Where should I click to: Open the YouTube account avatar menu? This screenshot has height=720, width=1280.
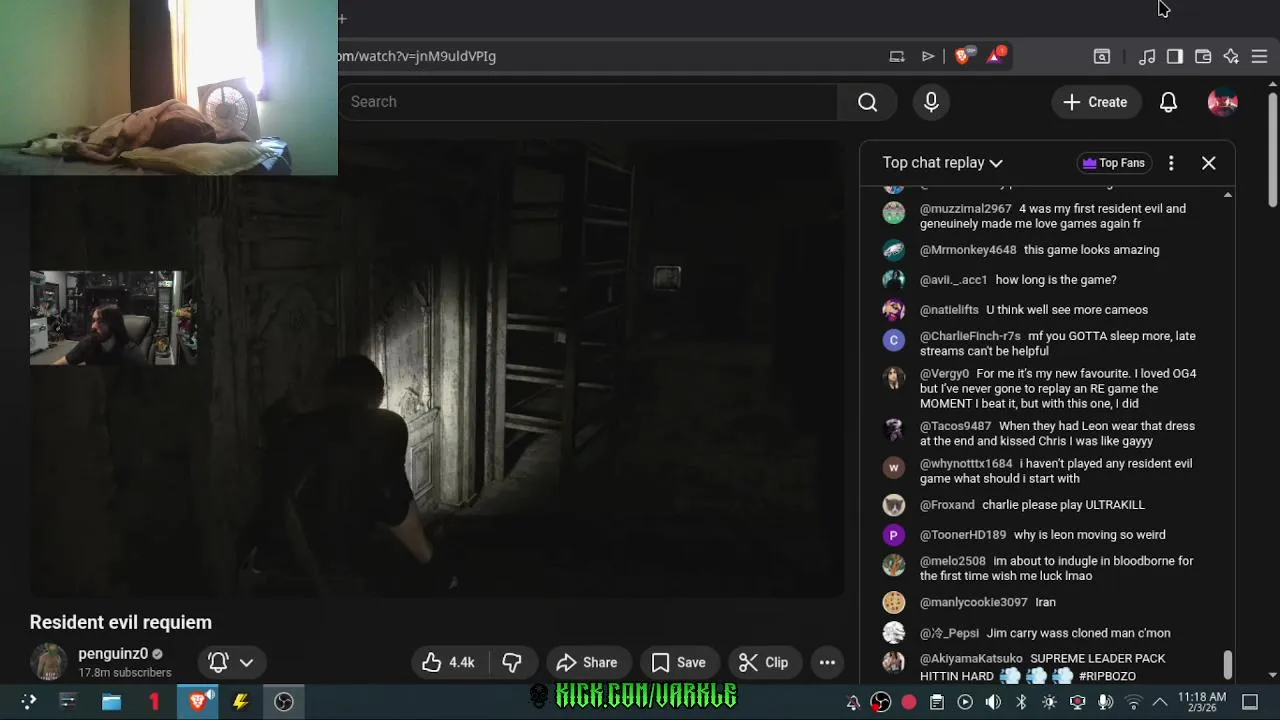[x=1222, y=102]
